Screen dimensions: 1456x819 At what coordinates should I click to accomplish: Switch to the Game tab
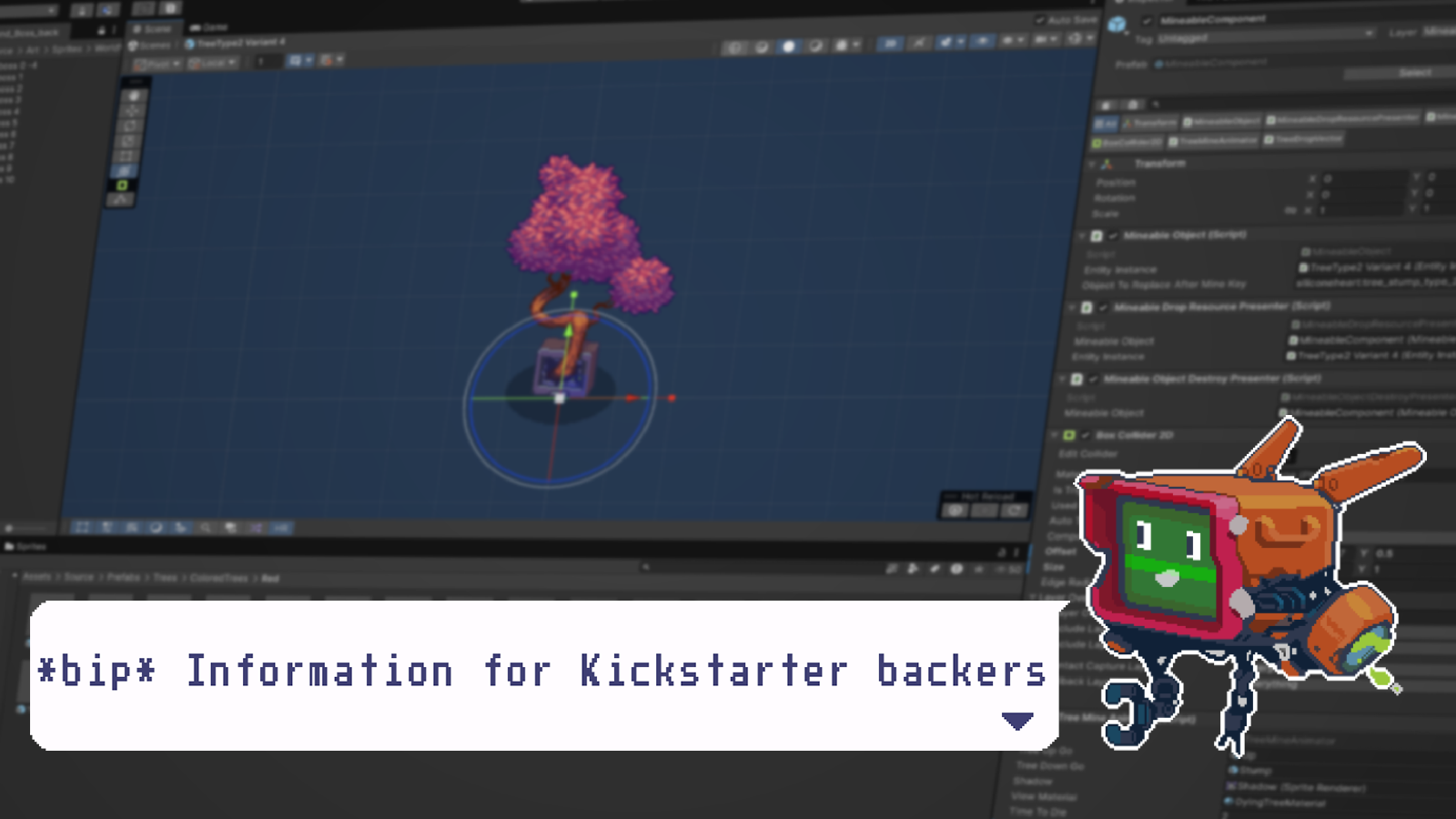209,27
